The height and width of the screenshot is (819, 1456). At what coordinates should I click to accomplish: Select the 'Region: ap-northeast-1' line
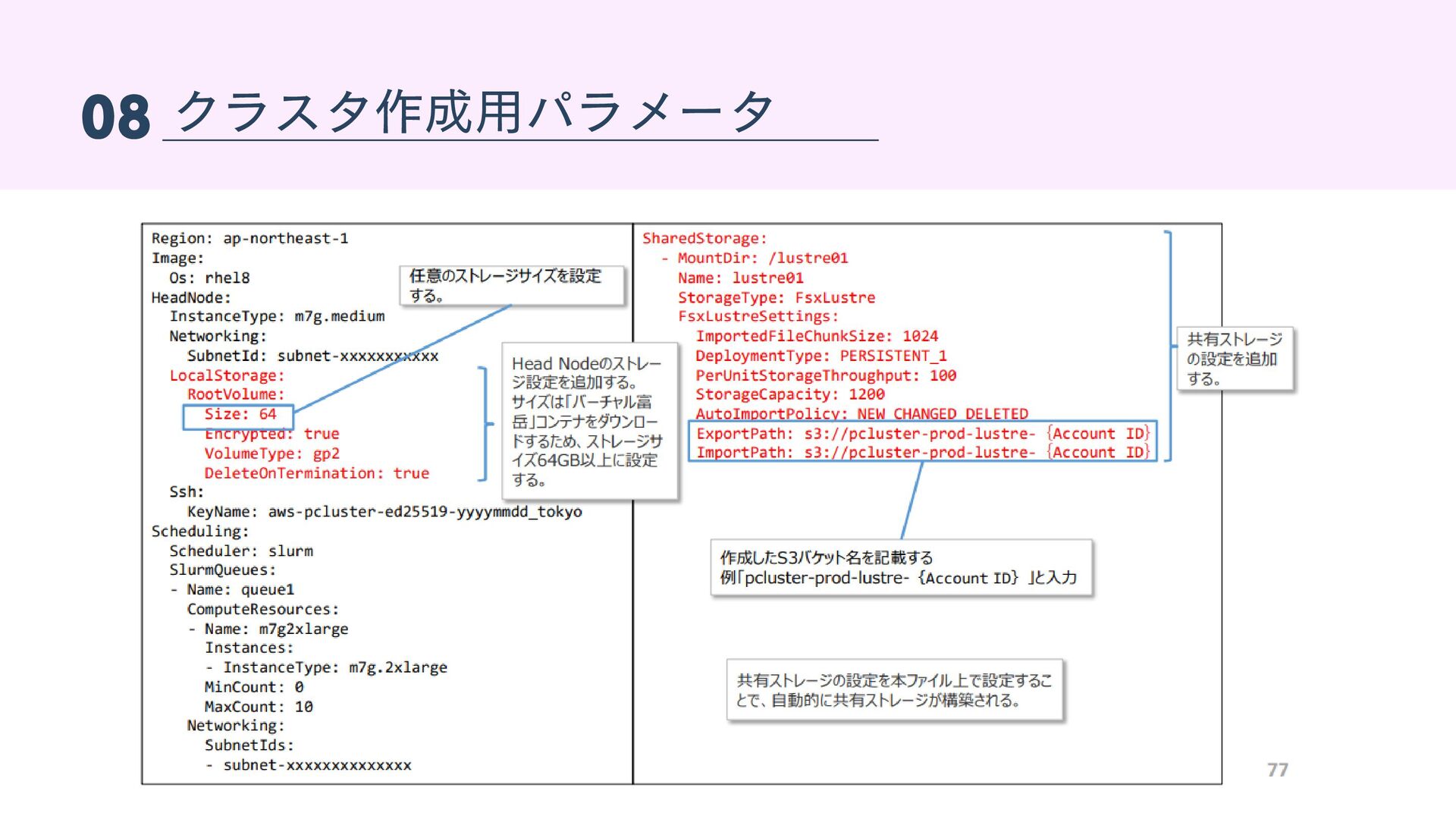(249, 239)
